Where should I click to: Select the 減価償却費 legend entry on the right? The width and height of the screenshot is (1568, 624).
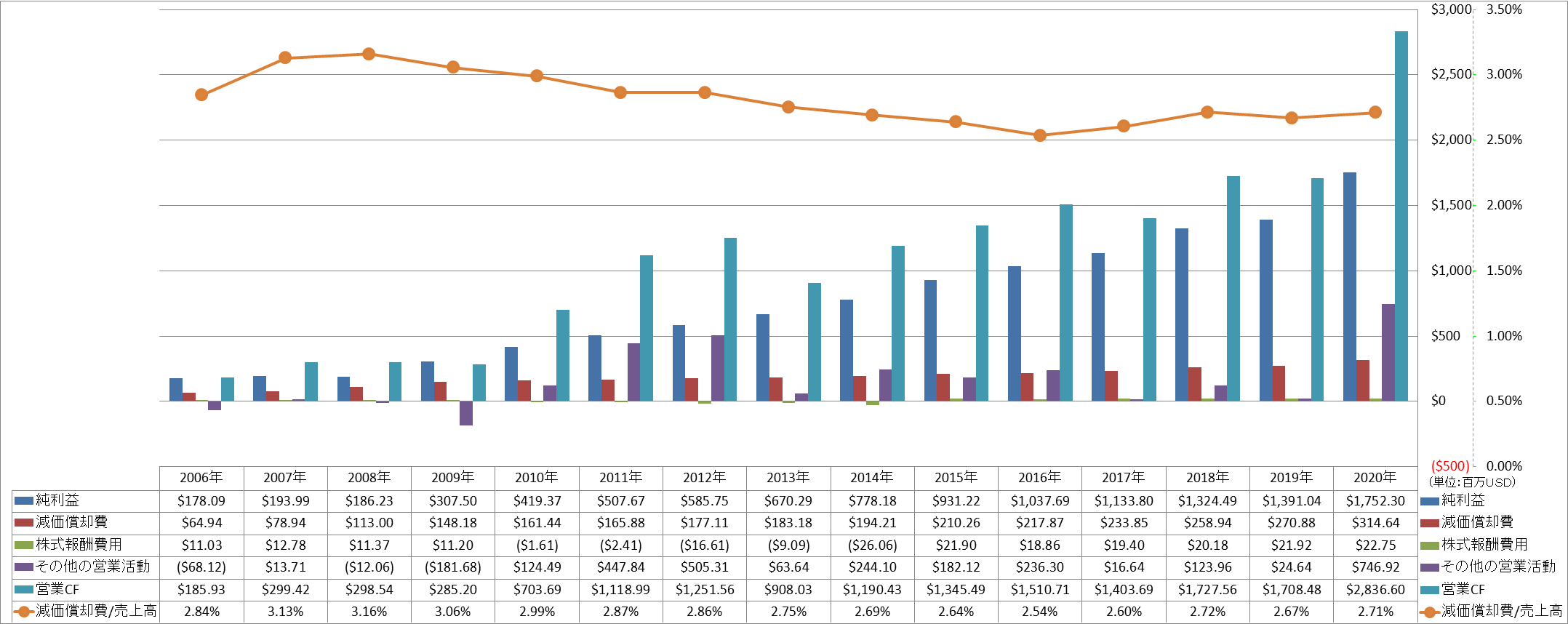pos(1467,522)
